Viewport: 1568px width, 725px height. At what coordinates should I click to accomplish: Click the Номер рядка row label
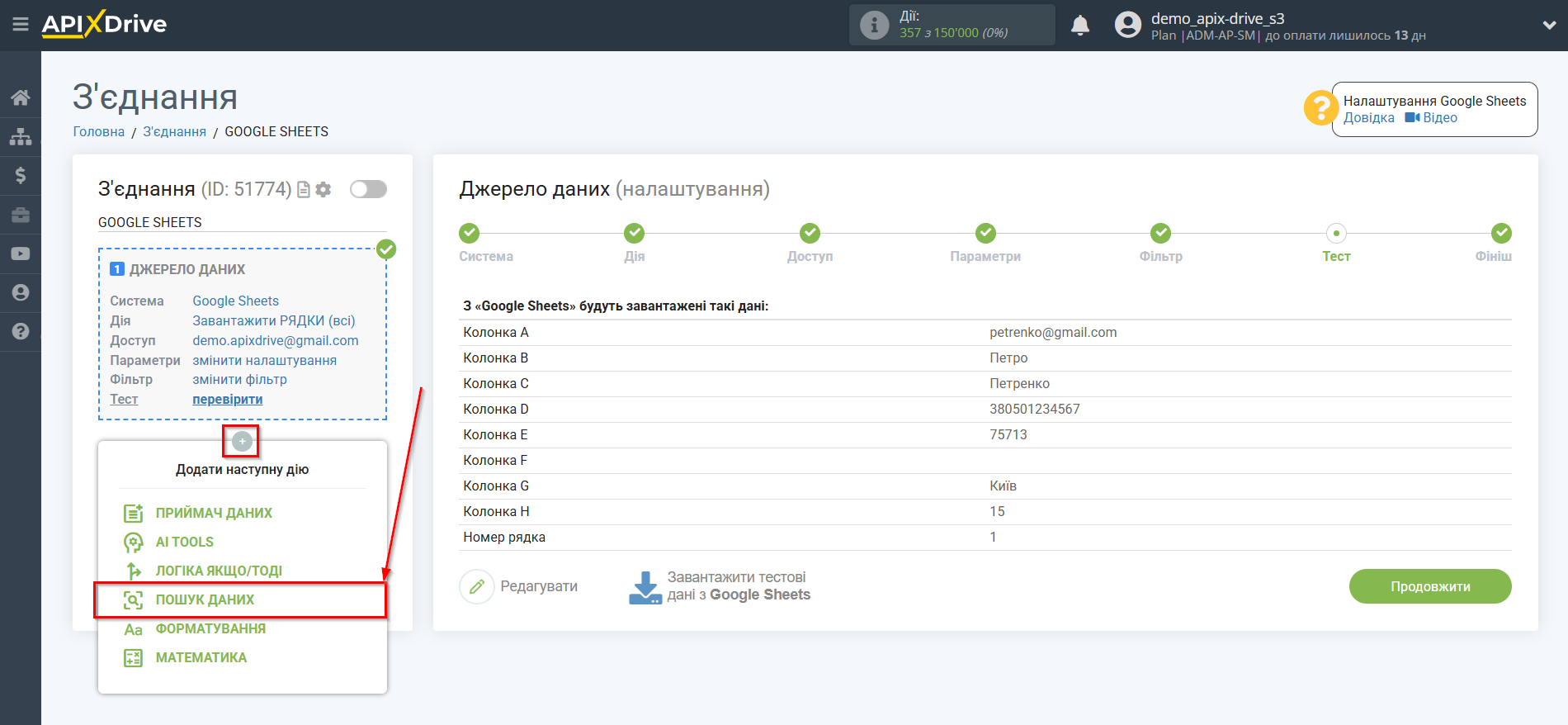click(504, 537)
